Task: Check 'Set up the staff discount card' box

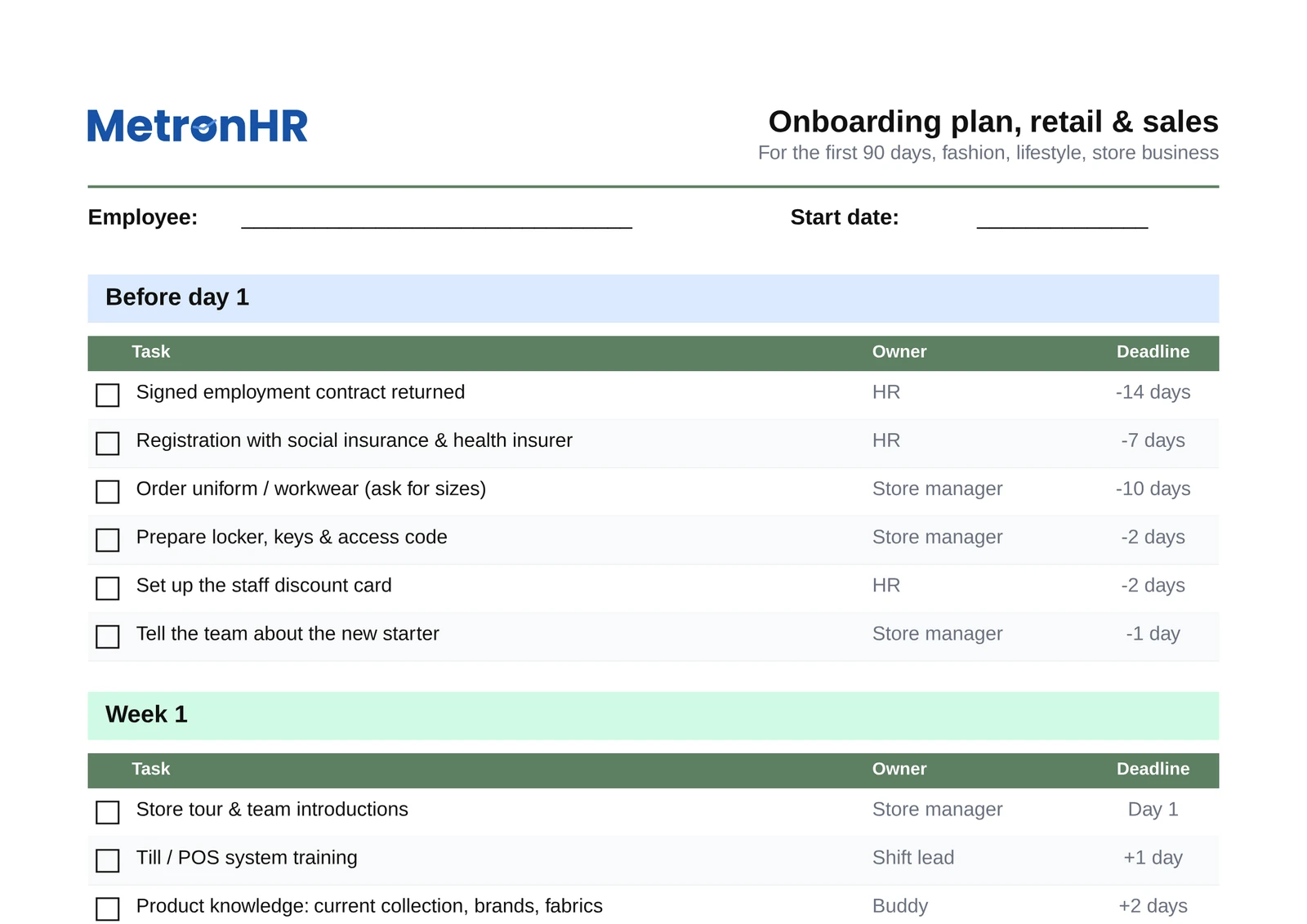Action: click(x=108, y=588)
